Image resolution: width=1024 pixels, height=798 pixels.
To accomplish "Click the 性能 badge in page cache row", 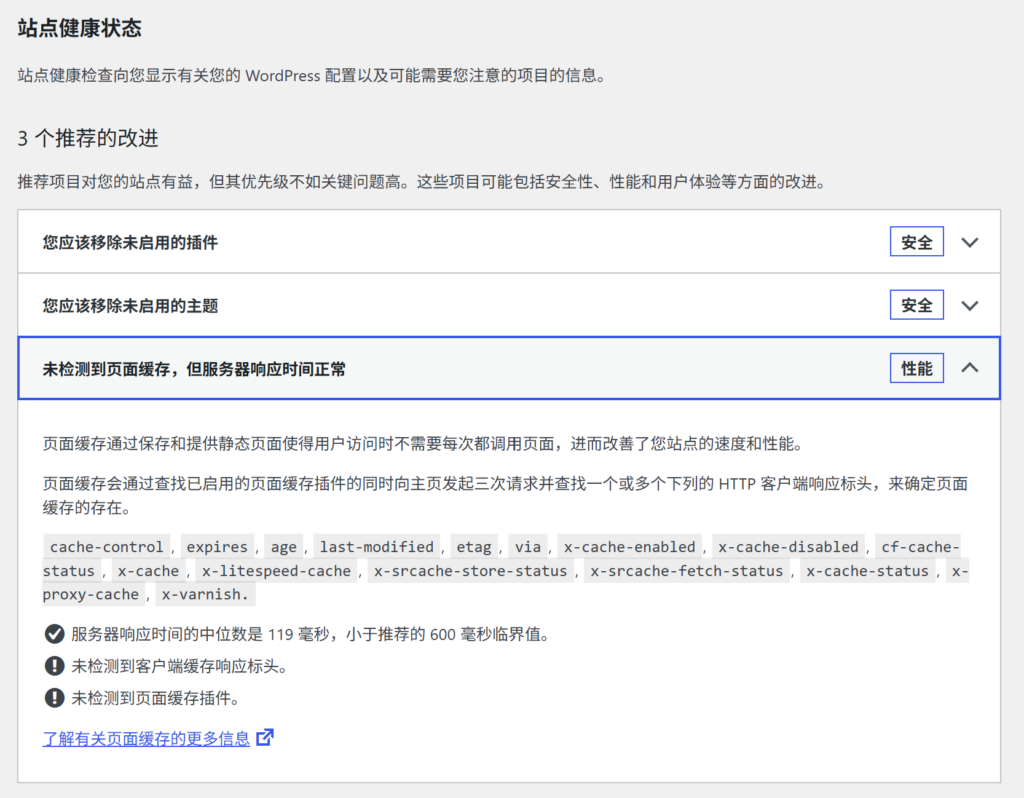I will (x=916, y=368).
